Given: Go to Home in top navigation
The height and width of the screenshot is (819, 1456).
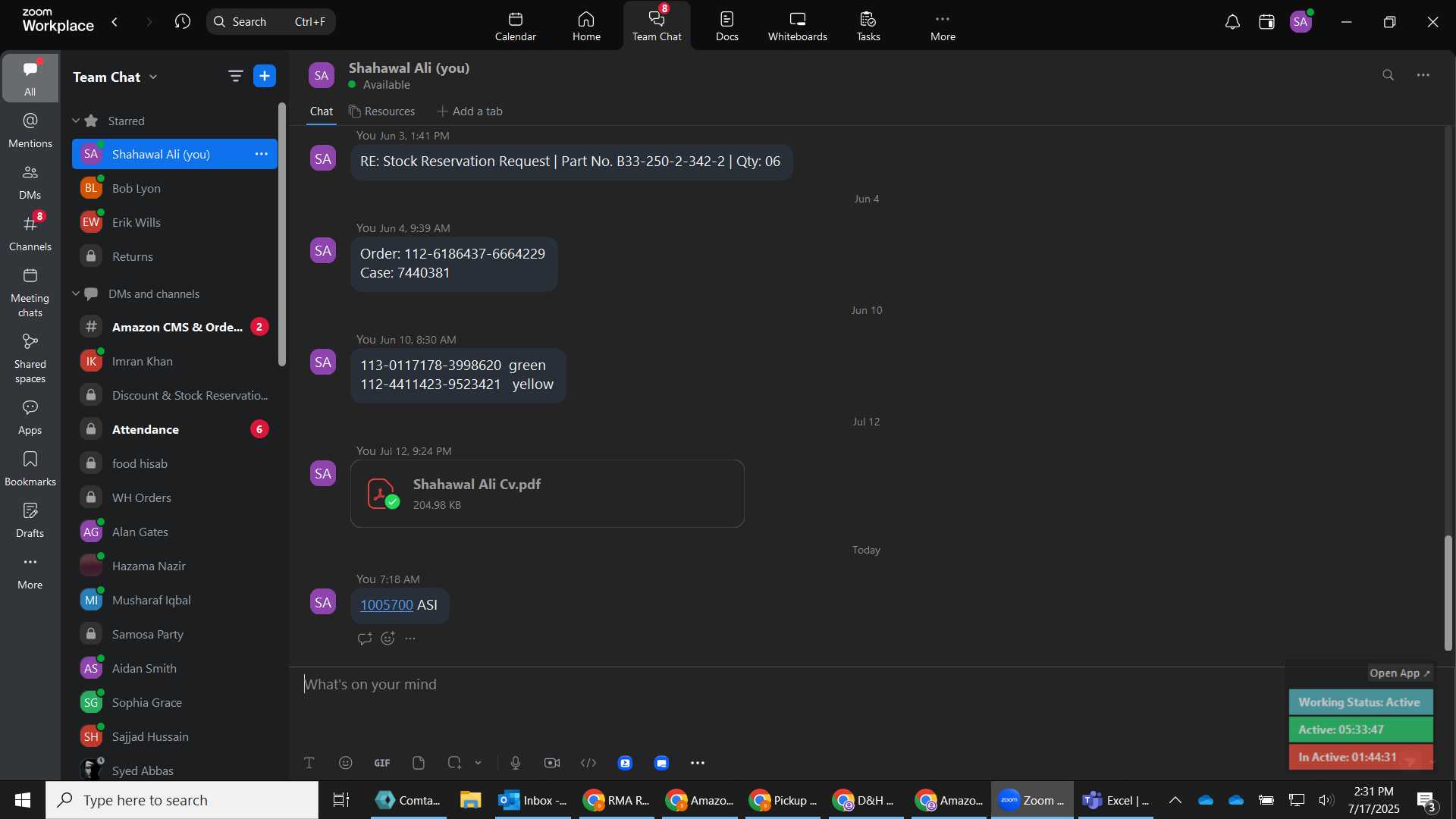Looking at the screenshot, I should point(586,26).
